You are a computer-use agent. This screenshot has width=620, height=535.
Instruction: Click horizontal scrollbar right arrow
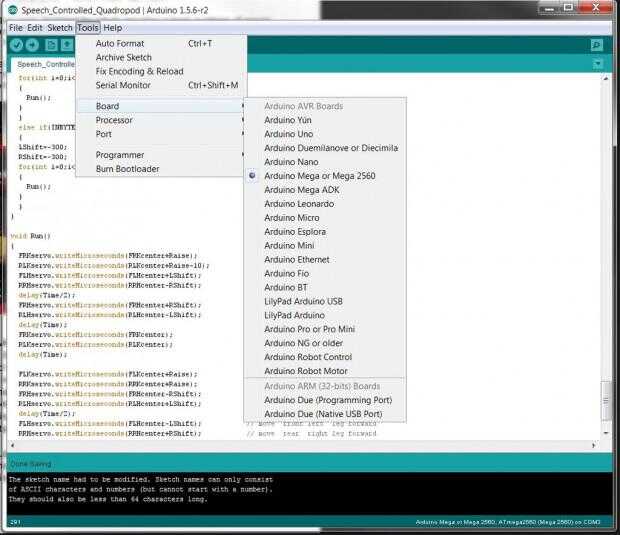(x=594, y=445)
